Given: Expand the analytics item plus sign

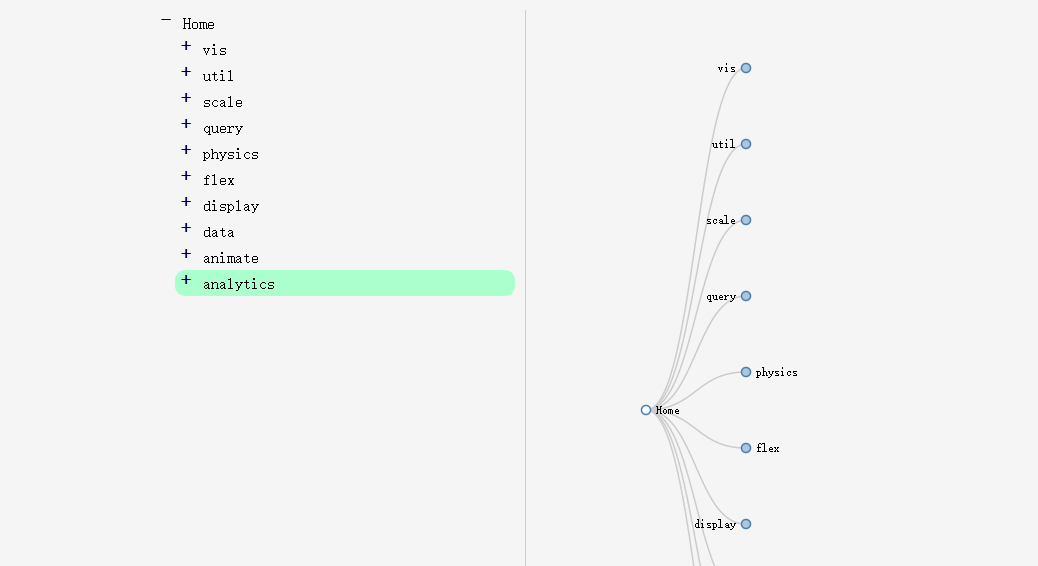Looking at the screenshot, I should point(186,280).
